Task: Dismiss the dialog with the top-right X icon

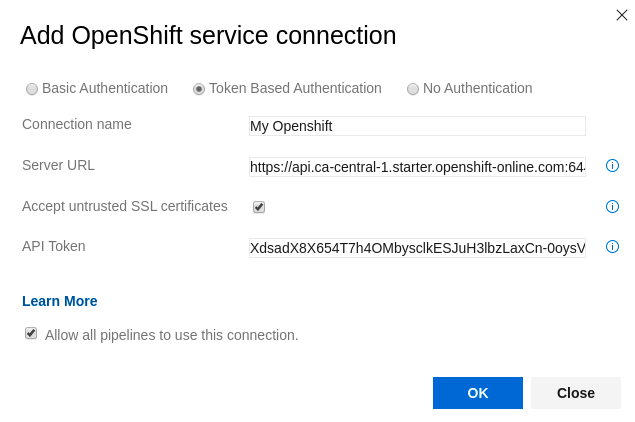Action: tap(622, 14)
